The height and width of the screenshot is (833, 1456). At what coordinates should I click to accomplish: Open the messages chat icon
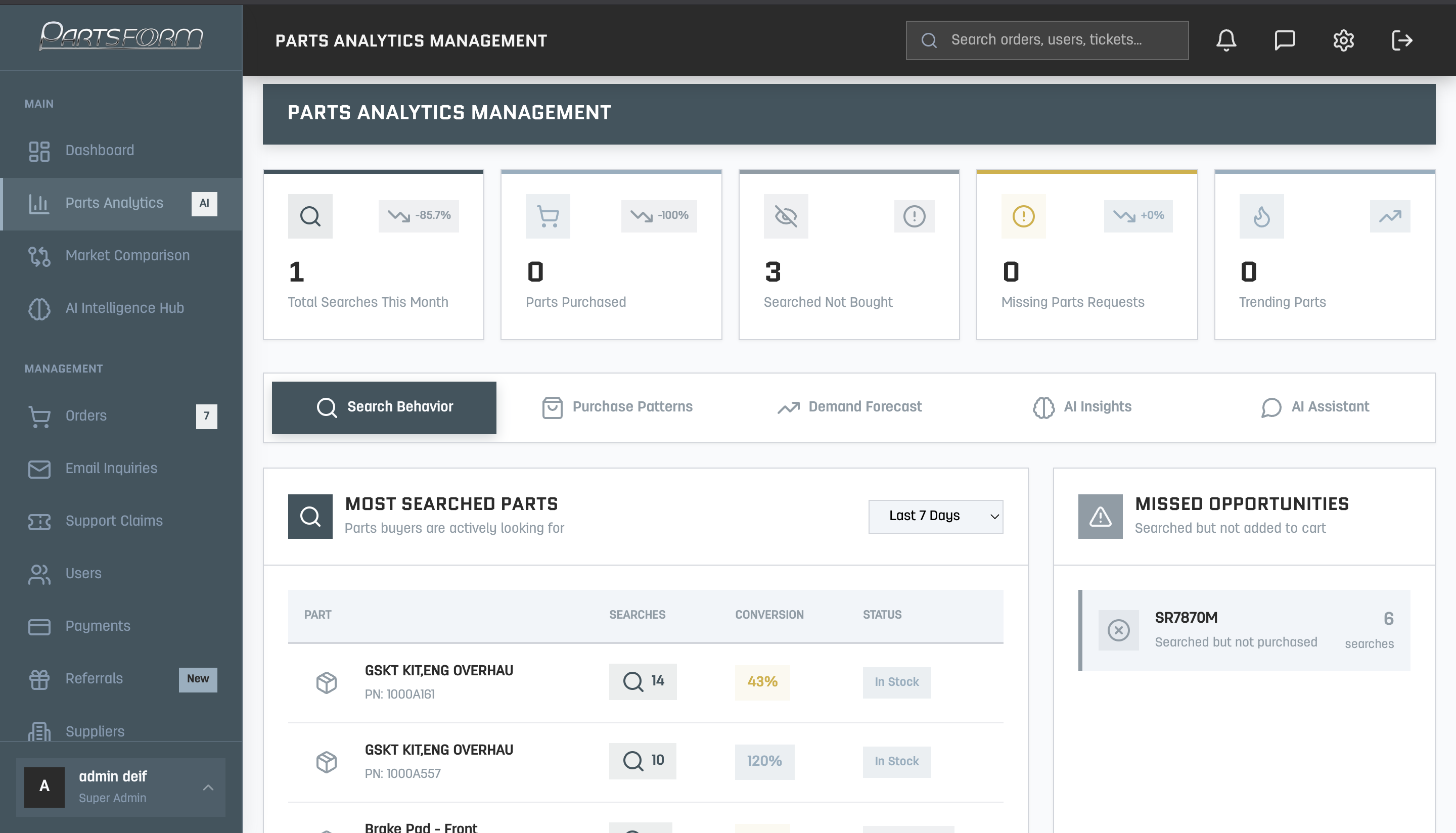click(1285, 40)
